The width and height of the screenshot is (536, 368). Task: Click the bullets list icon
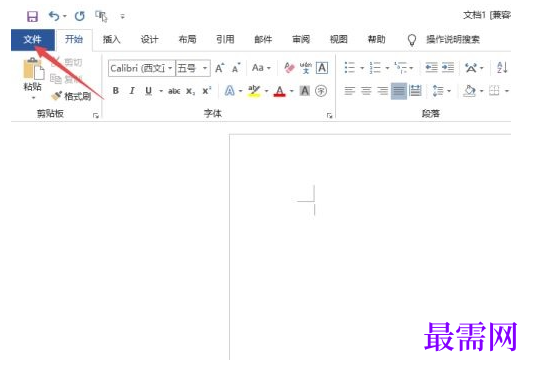click(350, 68)
